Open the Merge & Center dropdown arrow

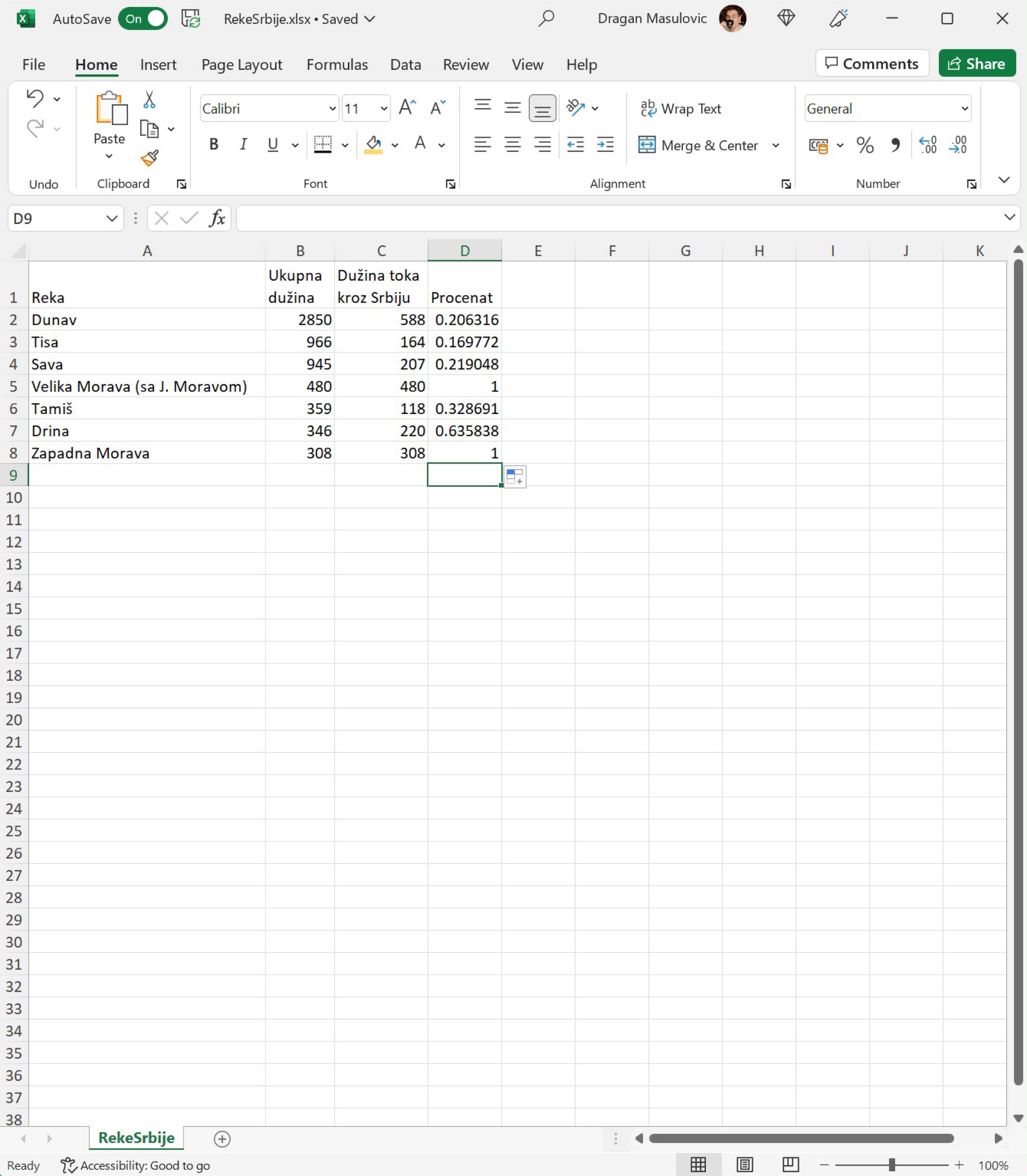tap(775, 146)
